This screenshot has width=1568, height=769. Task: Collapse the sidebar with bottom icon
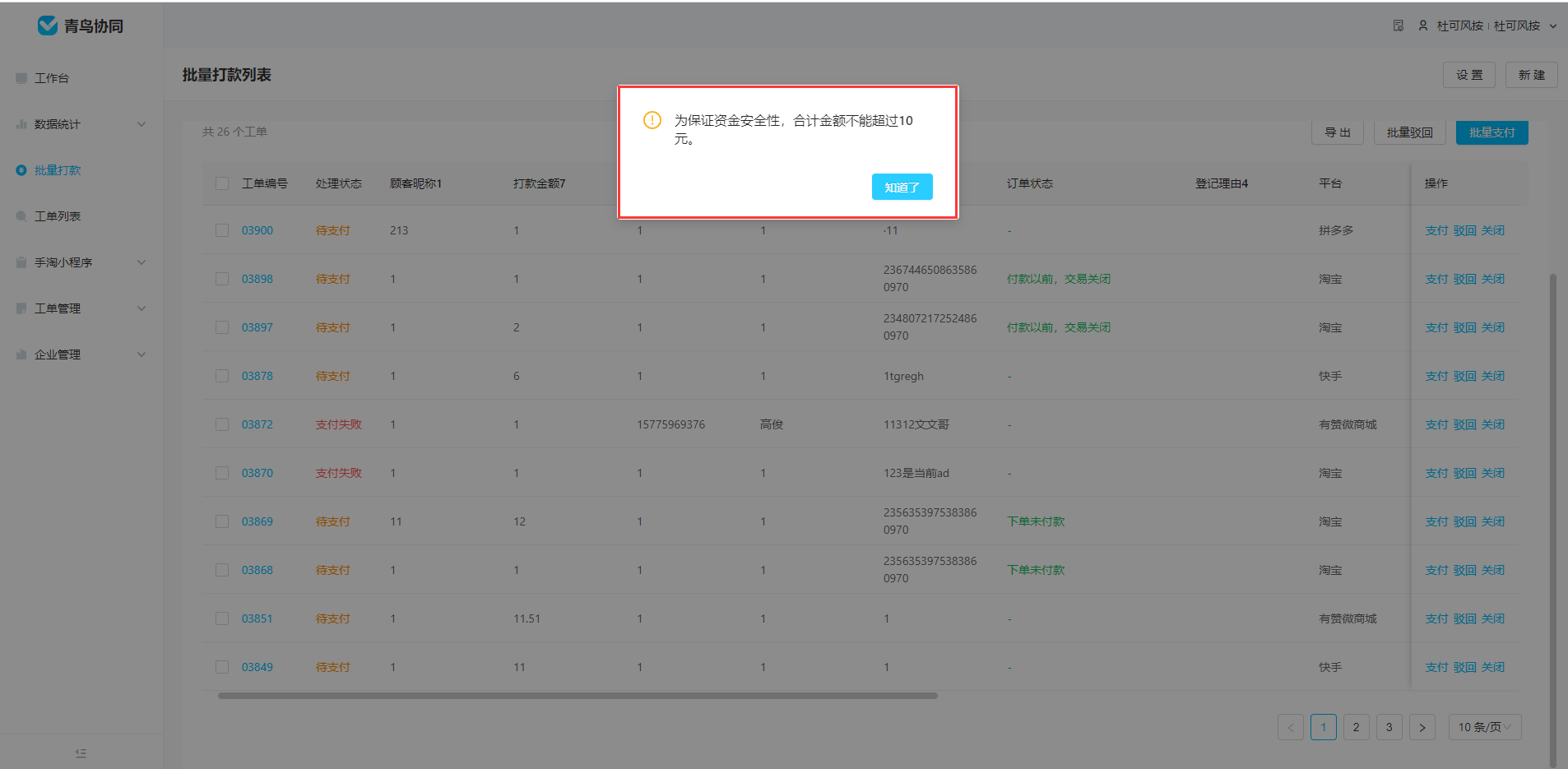click(81, 753)
